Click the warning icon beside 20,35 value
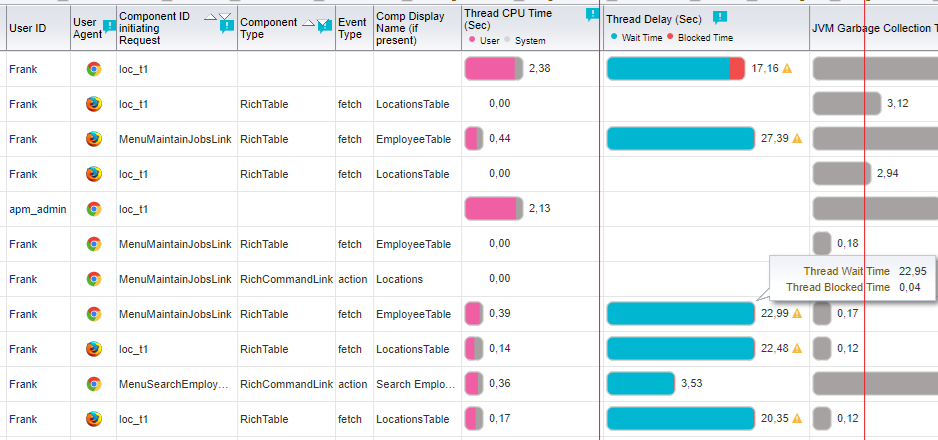938x440 pixels. click(x=797, y=418)
